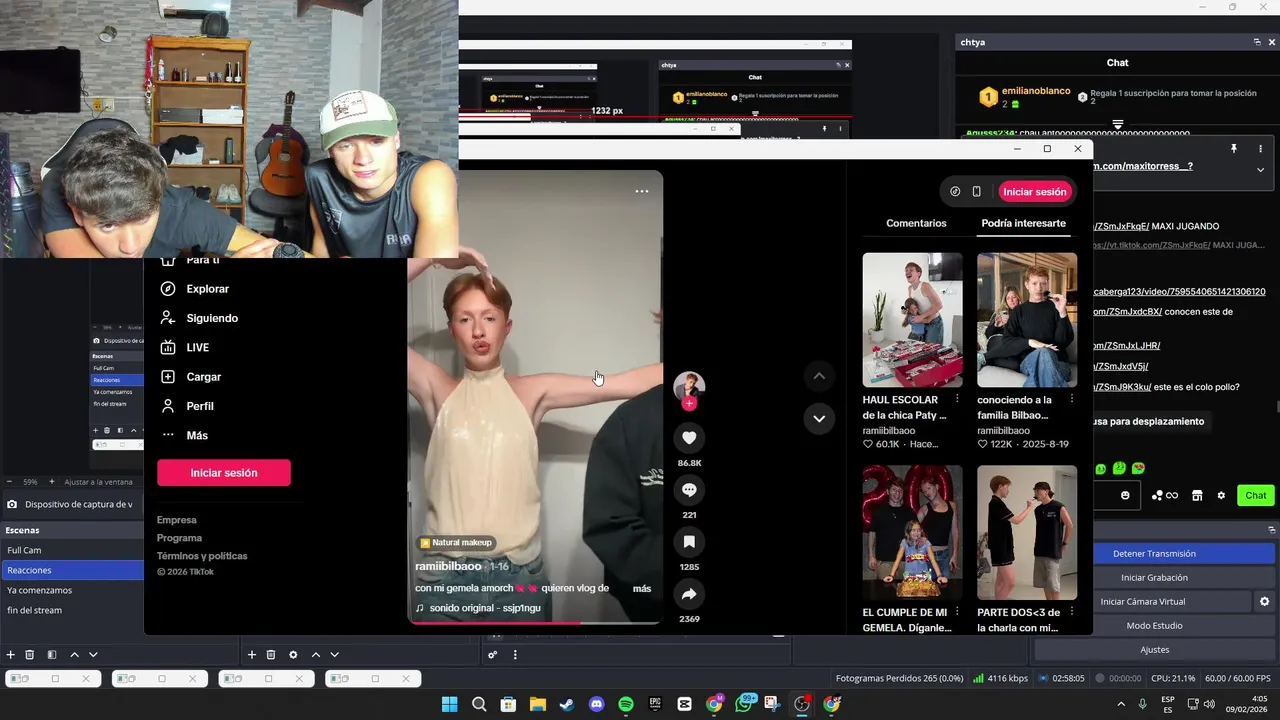This screenshot has width=1280, height=720.
Task: Add a new source with the plus icon in sources toolbar
Action: pos(252,655)
